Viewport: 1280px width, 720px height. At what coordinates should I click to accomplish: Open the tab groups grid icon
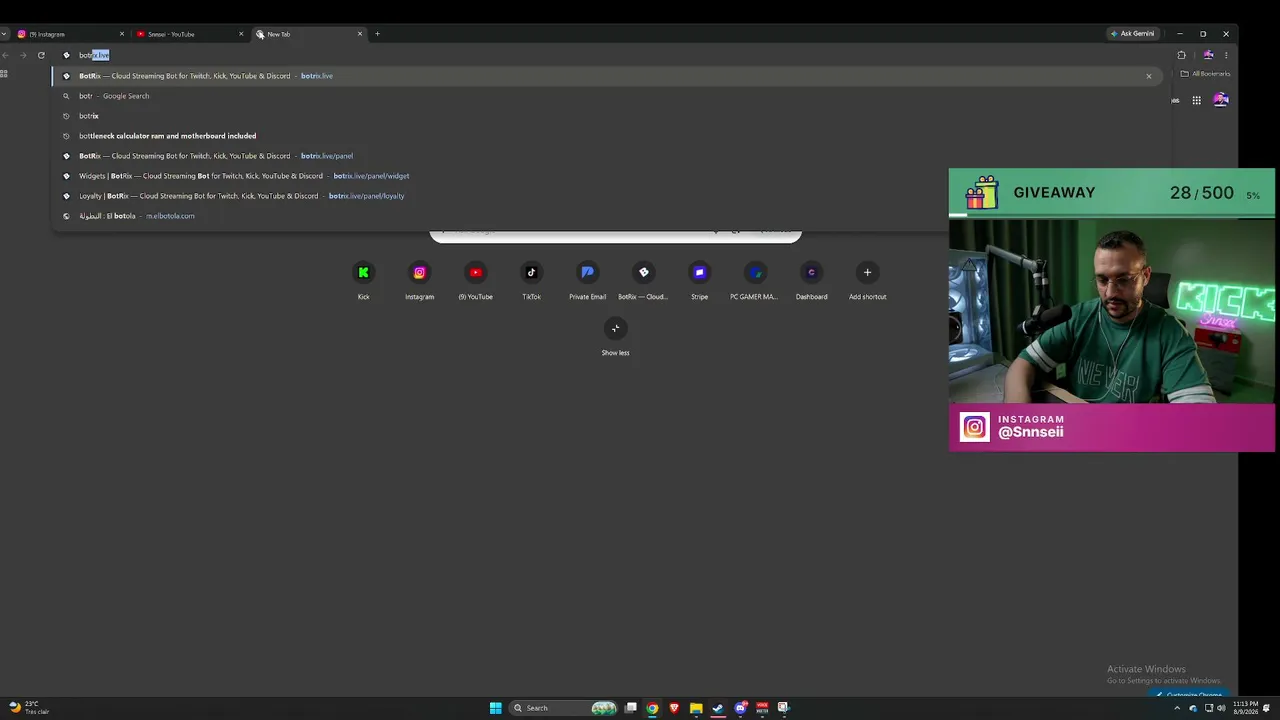point(4,74)
